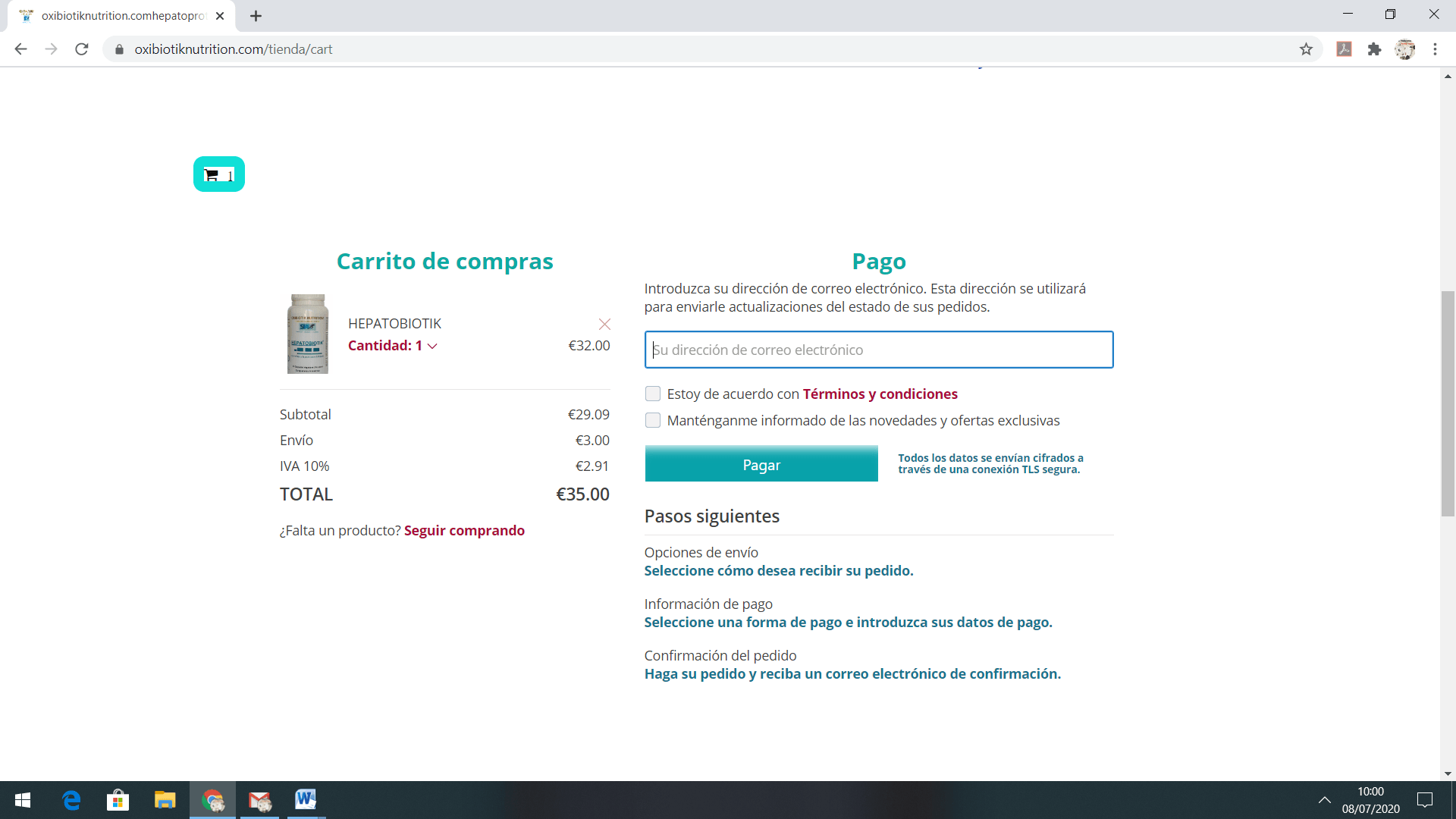
Task: Open the Chrome profile avatar
Action: click(x=1404, y=49)
